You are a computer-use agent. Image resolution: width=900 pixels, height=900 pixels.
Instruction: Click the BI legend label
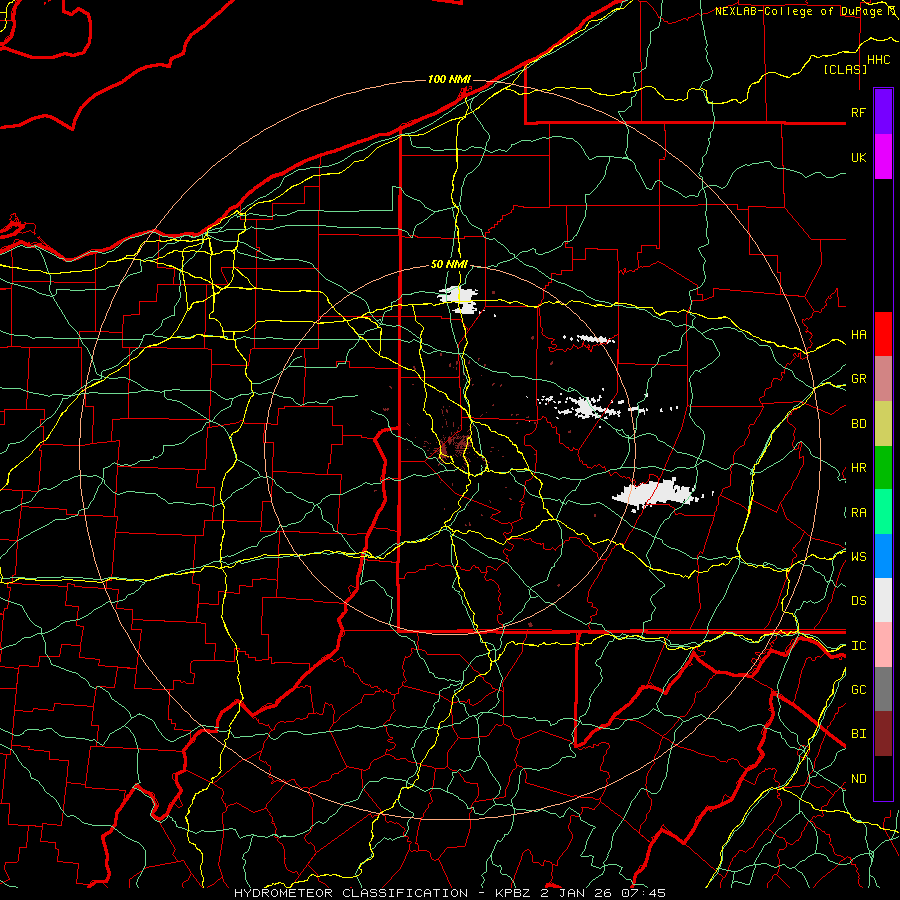(858, 734)
